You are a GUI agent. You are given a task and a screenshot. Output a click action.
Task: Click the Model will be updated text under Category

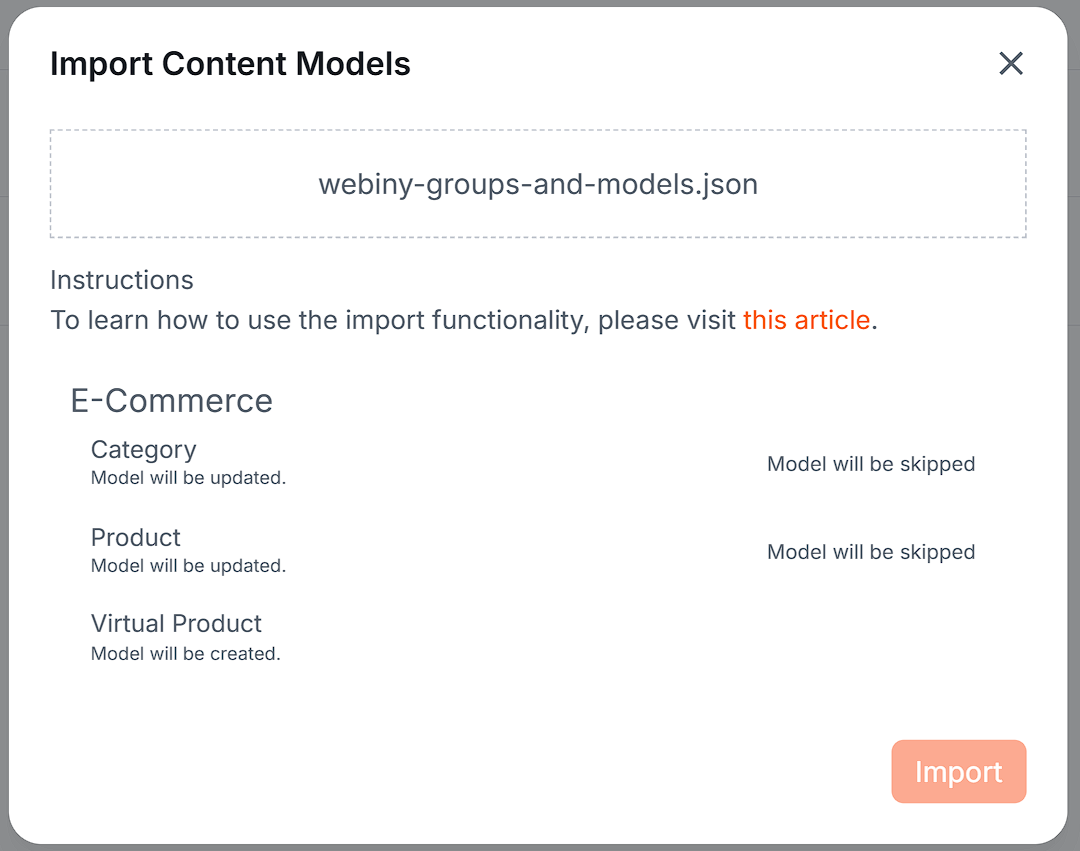[188, 478]
